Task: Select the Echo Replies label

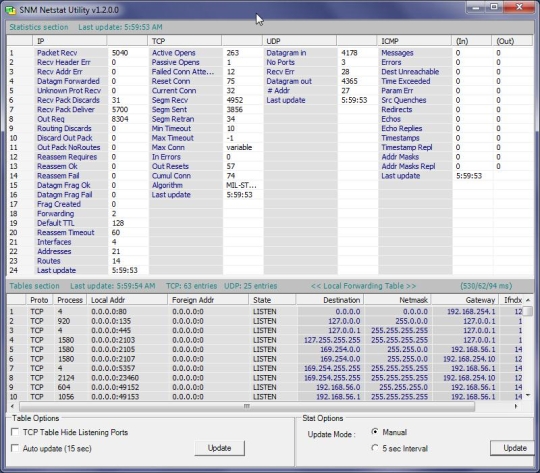Action: click(402, 128)
